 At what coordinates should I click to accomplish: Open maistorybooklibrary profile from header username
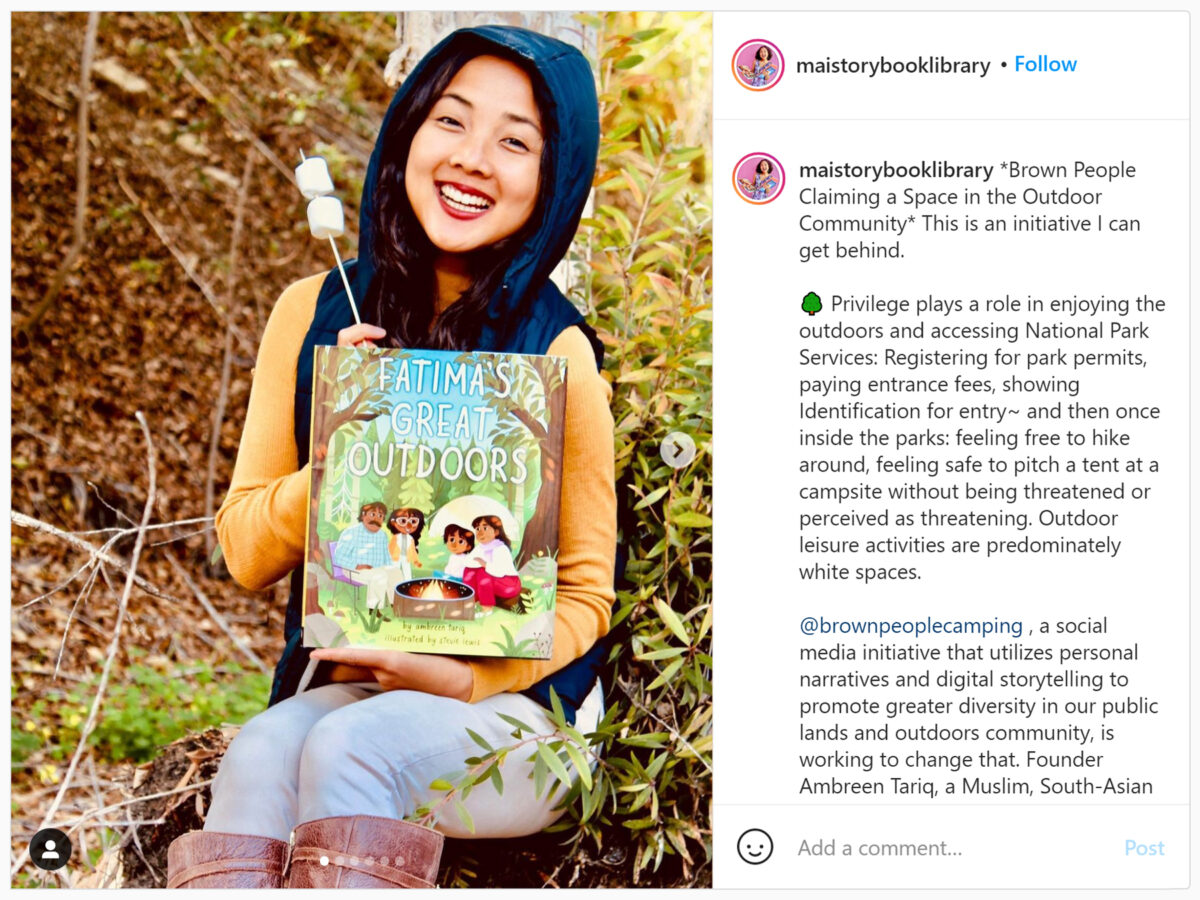click(x=893, y=66)
